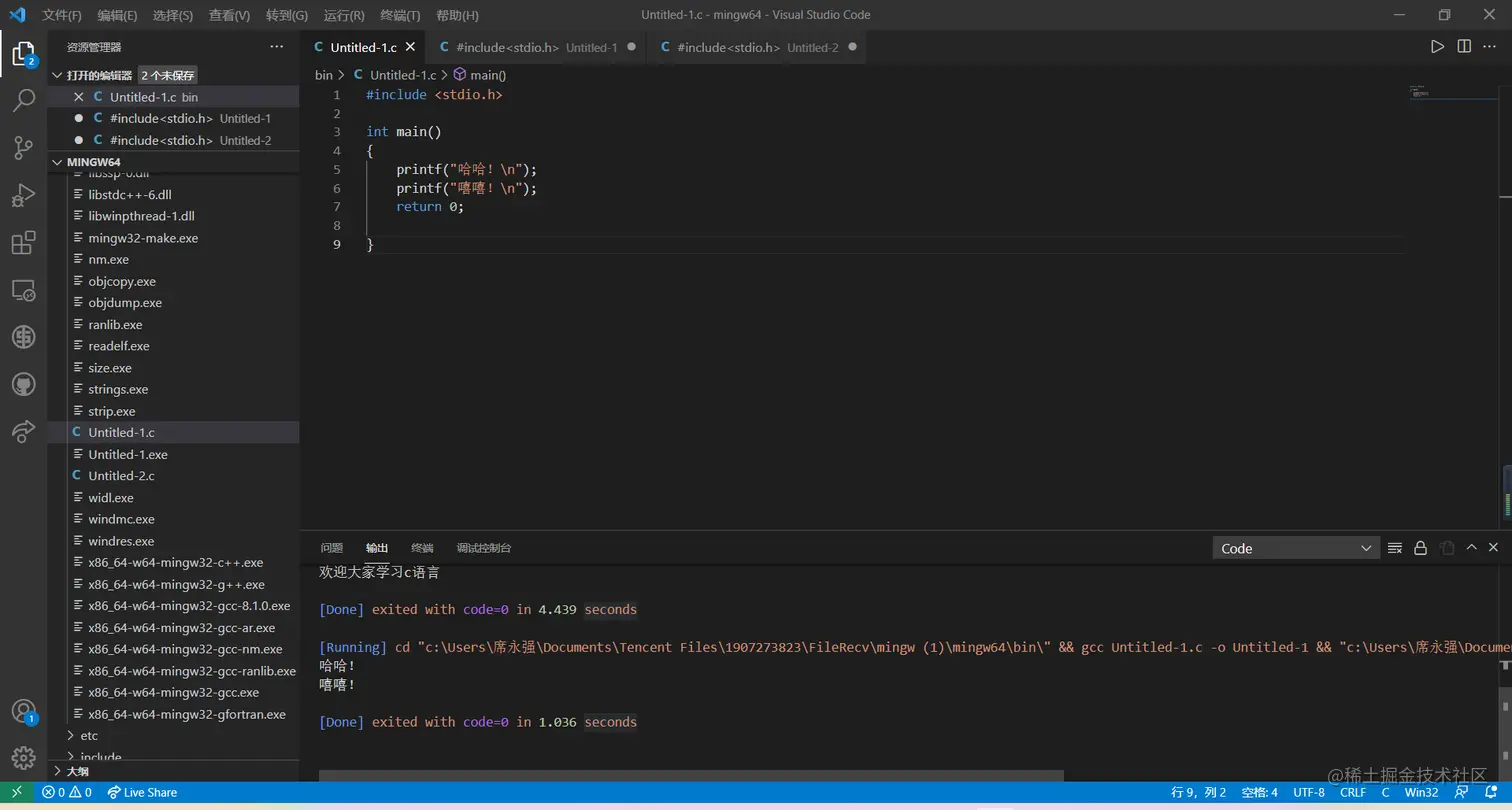The height and width of the screenshot is (810, 1512).
Task: Open the output channel dropdown showing Code
Action: [1297, 548]
